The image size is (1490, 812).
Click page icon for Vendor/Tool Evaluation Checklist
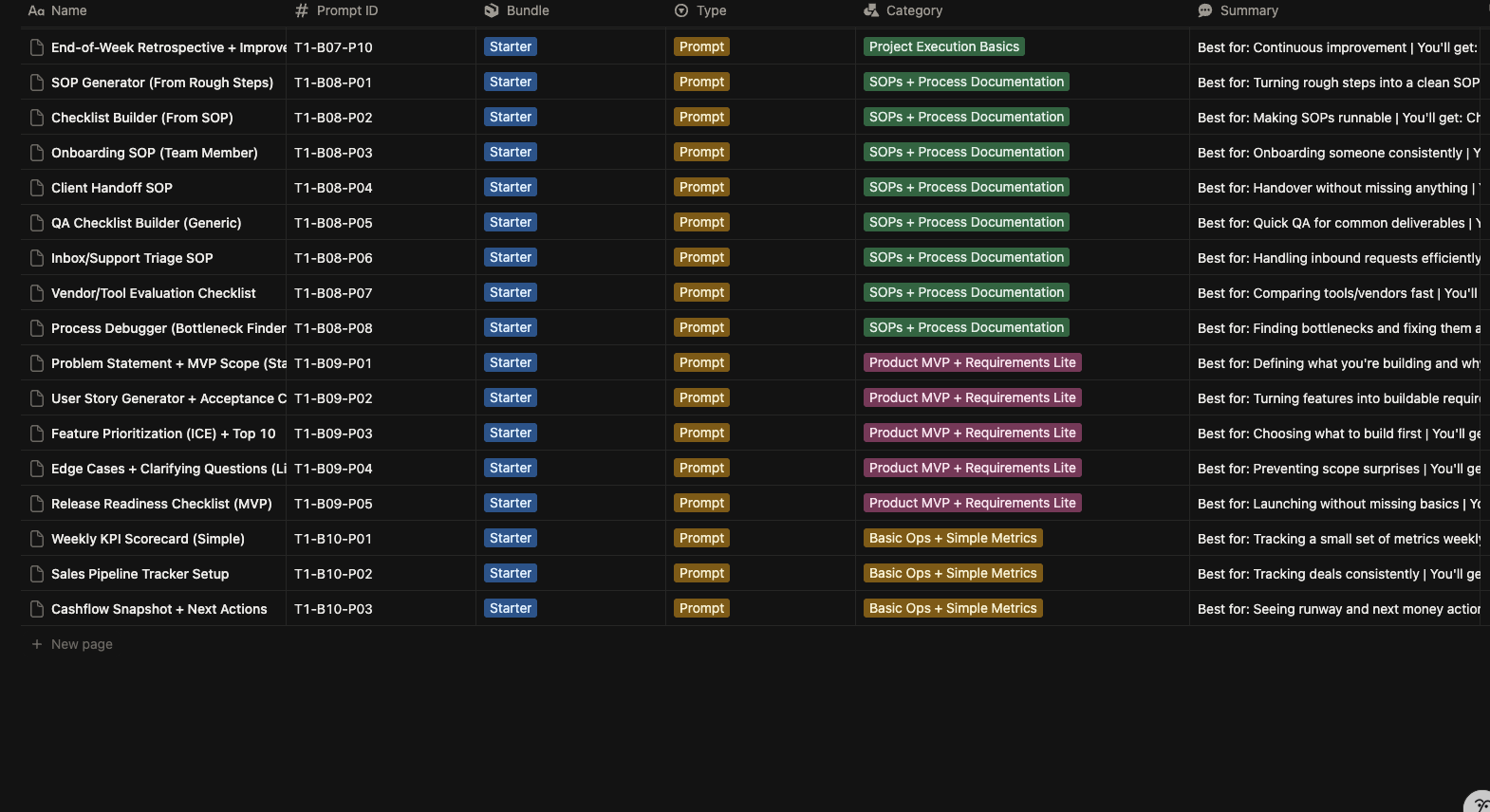pyautogui.click(x=37, y=293)
